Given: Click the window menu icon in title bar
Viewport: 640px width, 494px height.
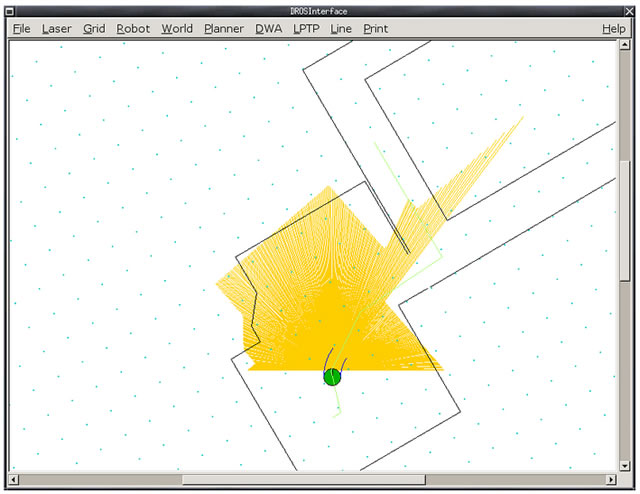Looking at the screenshot, I should [x=10, y=11].
